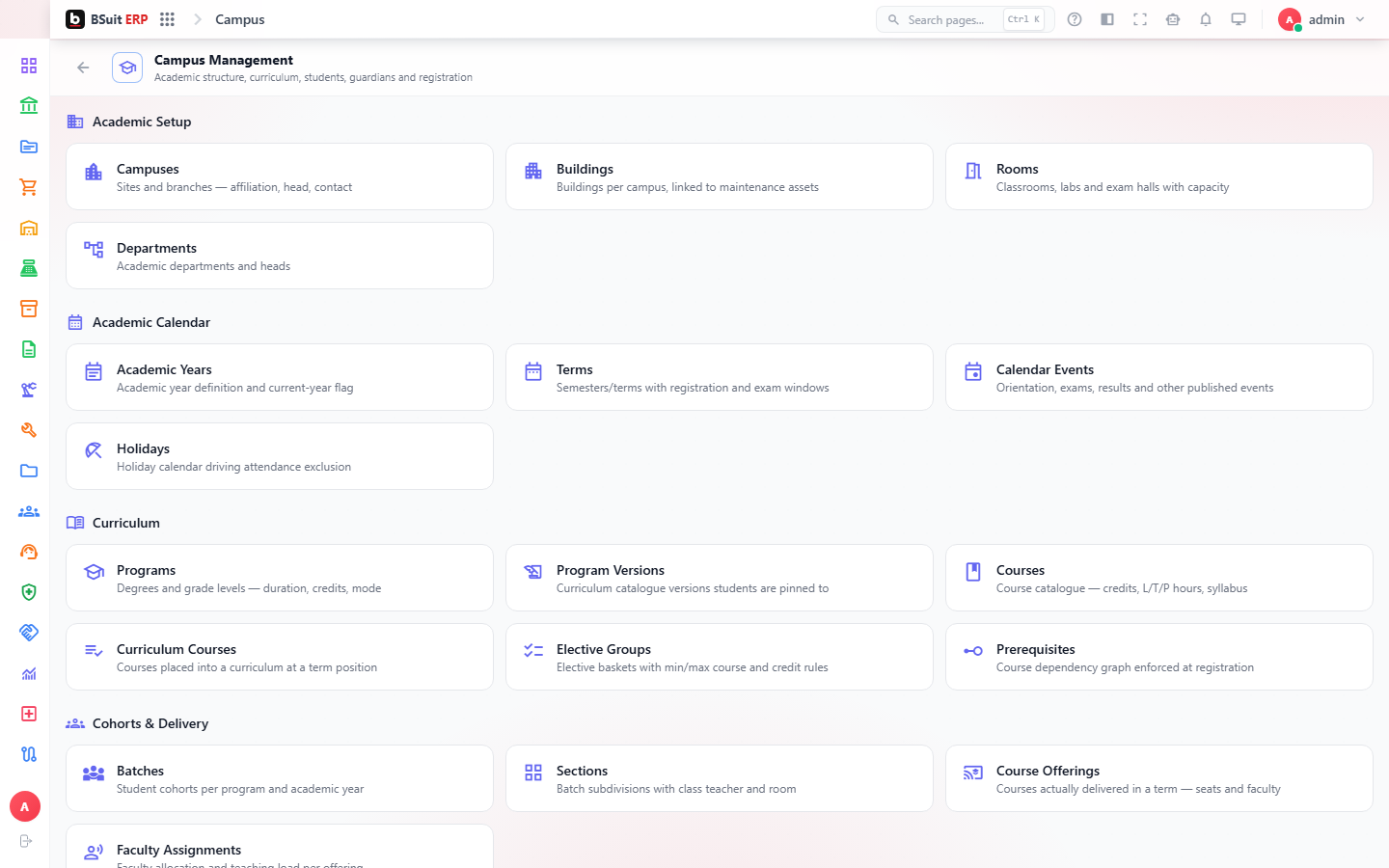
Task: Open the Academic Years card
Action: click(280, 377)
